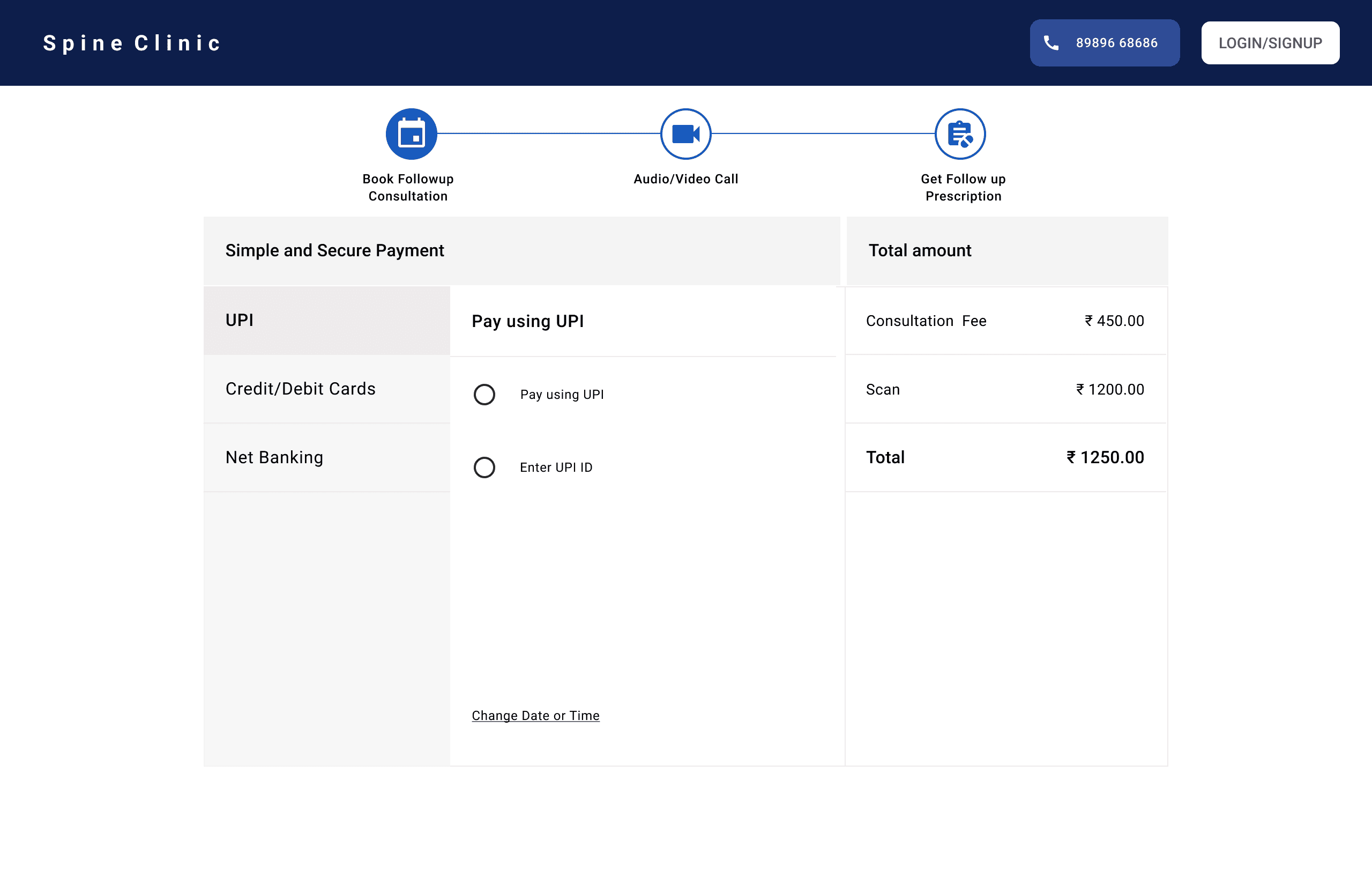
Task: Click the Total ₹ 1250.00 amount
Action: 1104,457
